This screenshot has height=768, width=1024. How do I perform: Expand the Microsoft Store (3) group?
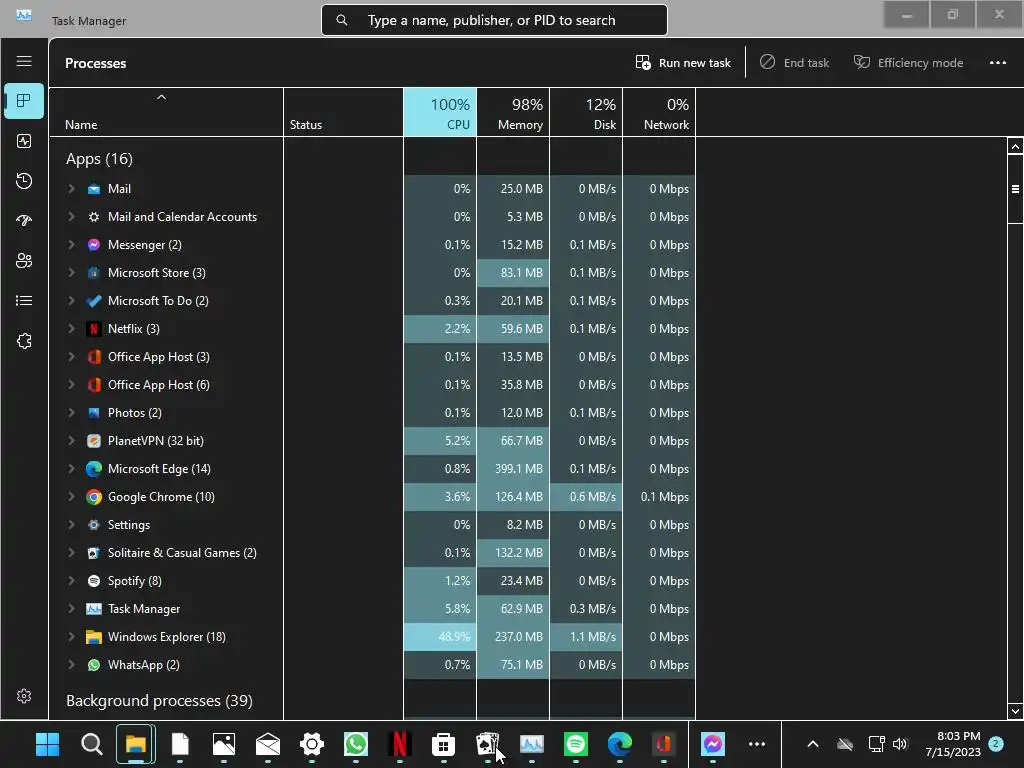(x=71, y=273)
